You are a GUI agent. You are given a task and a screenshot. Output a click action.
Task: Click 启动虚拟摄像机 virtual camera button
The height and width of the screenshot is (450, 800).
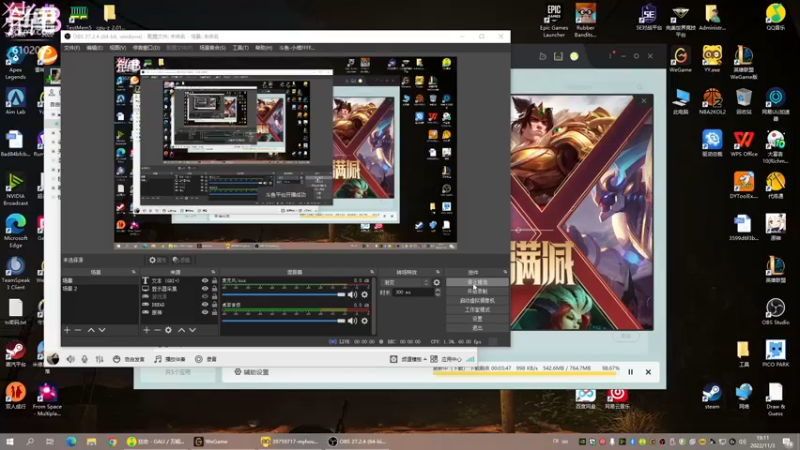pos(477,301)
